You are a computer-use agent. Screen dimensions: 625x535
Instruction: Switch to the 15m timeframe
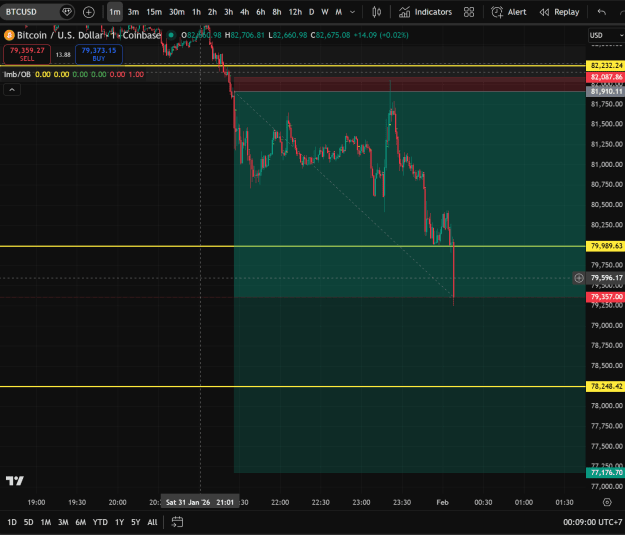click(154, 12)
